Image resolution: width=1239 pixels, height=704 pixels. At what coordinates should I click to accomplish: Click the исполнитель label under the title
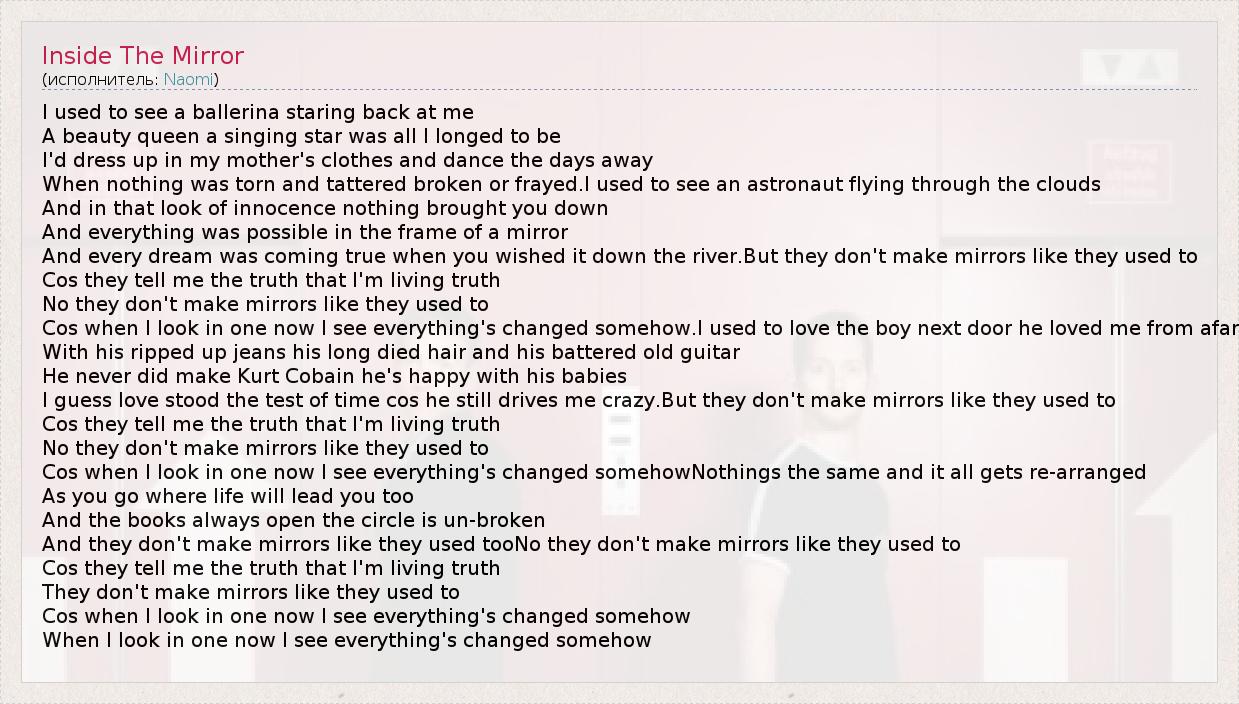tap(102, 79)
